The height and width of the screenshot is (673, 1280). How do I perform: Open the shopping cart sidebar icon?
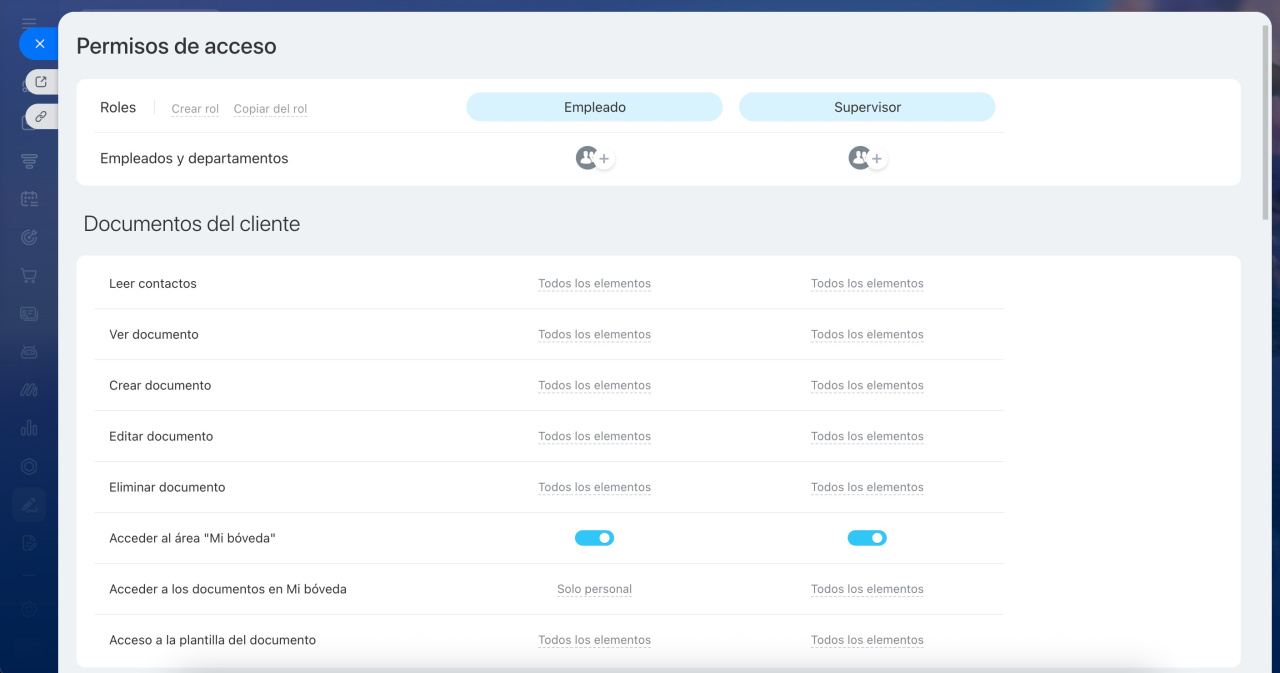point(29,276)
